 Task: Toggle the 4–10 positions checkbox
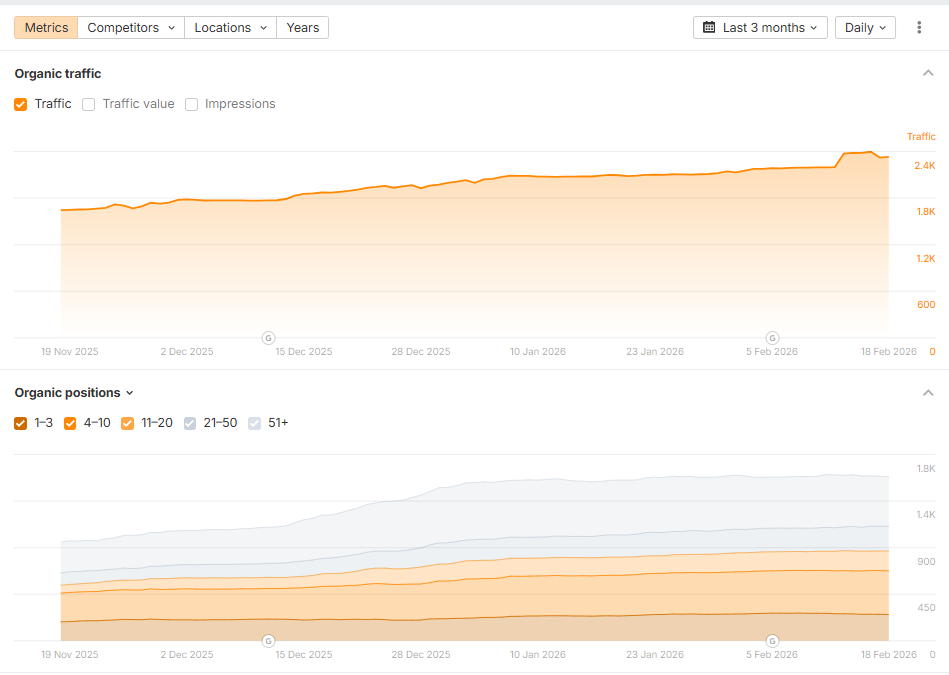[x=70, y=423]
